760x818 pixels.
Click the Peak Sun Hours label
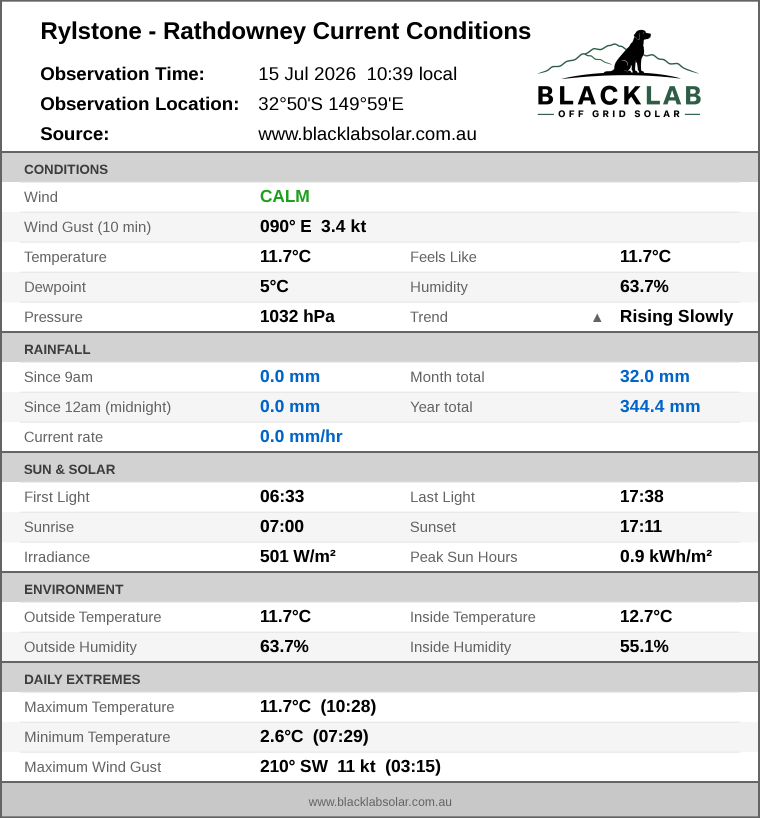[x=464, y=557]
